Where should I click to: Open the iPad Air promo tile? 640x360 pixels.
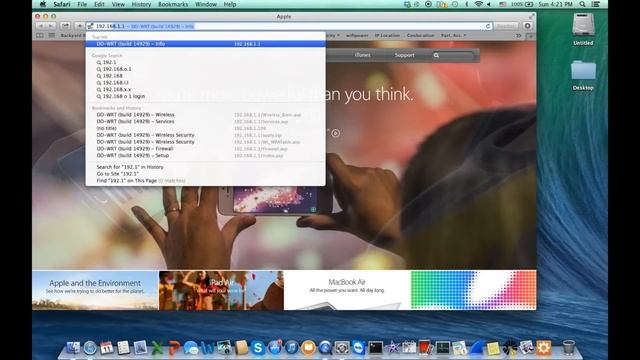pos(221,290)
